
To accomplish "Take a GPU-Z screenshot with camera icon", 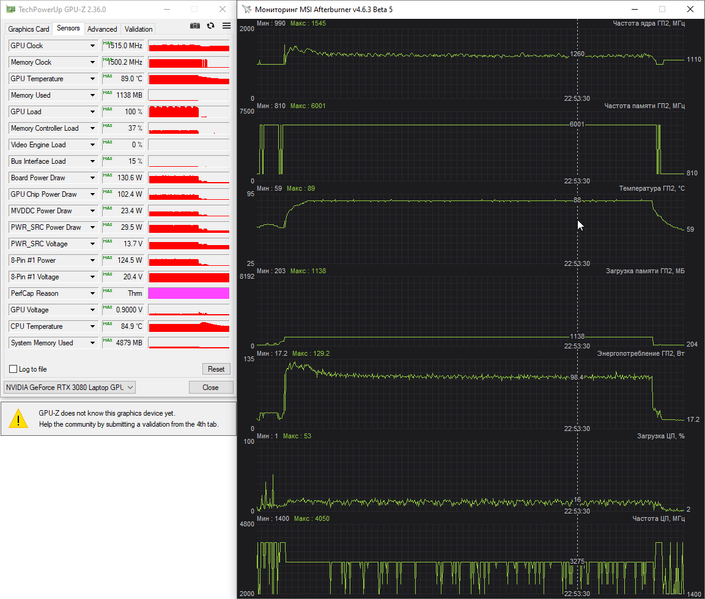I will pyautogui.click(x=195, y=26).
